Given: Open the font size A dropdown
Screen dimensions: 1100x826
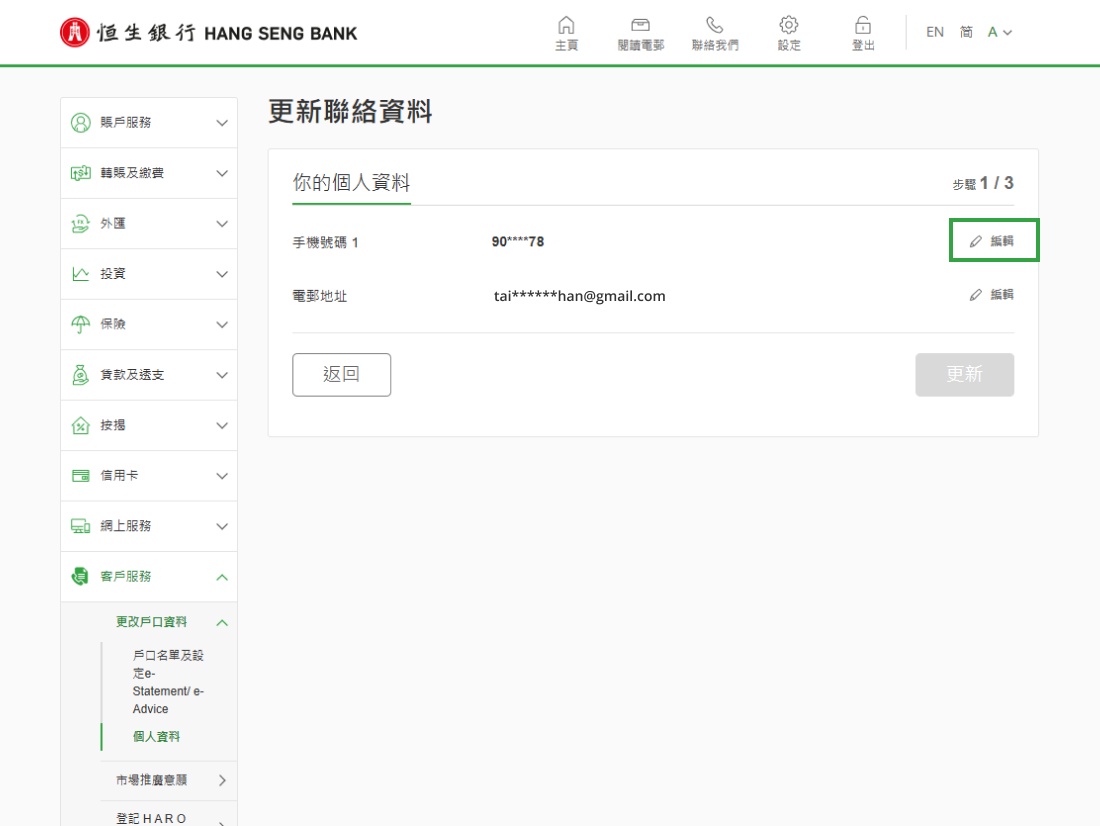Looking at the screenshot, I should point(1000,32).
